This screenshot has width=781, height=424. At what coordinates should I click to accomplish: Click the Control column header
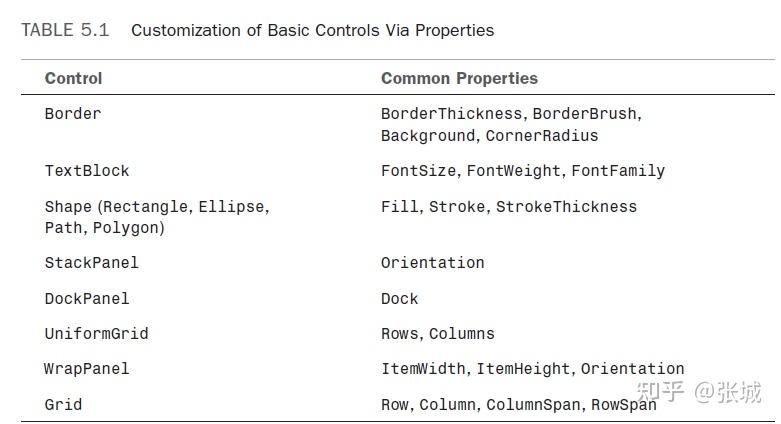(73, 78)
